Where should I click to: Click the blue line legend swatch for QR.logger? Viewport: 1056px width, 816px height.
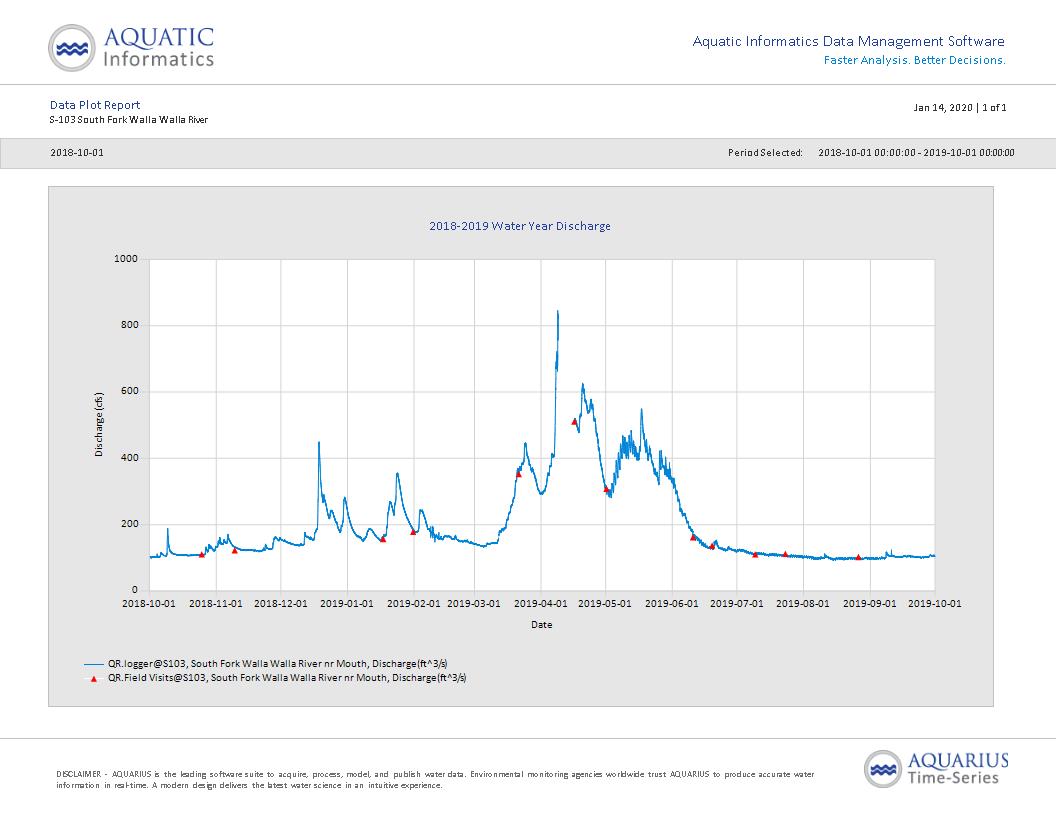(x=94, y=665)
